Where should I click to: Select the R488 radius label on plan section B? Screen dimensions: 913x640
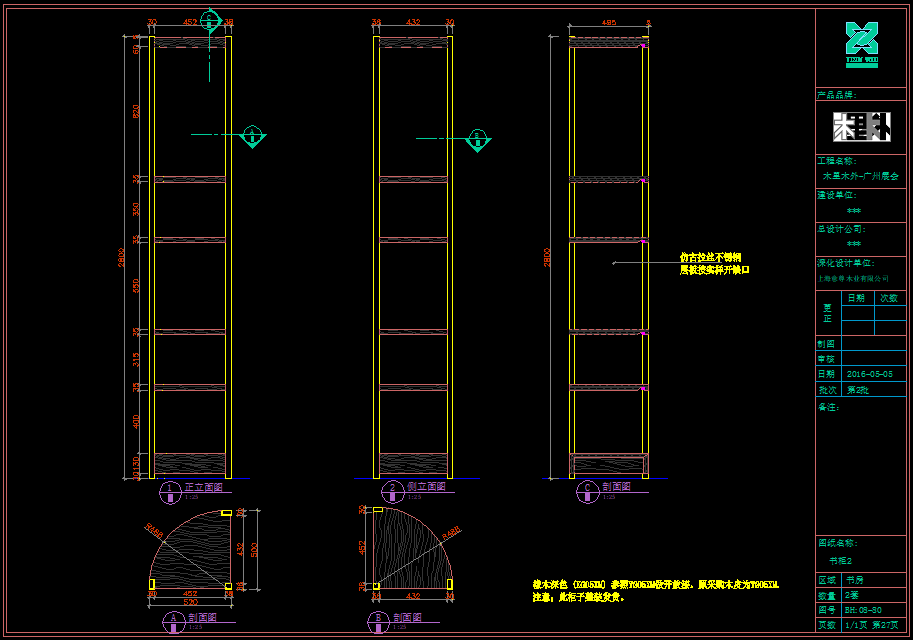[x=451, y=533]
